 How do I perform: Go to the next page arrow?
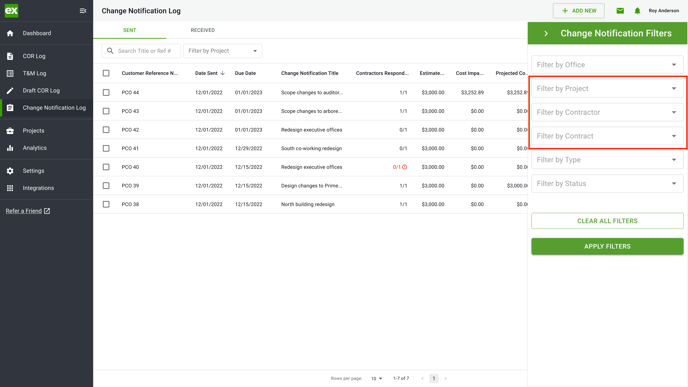[x=445, y=378]
